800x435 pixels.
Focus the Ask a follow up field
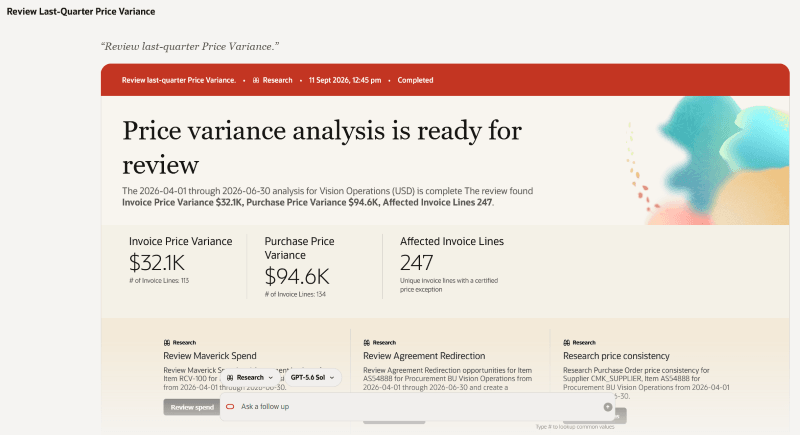click(x=417, y=407)
